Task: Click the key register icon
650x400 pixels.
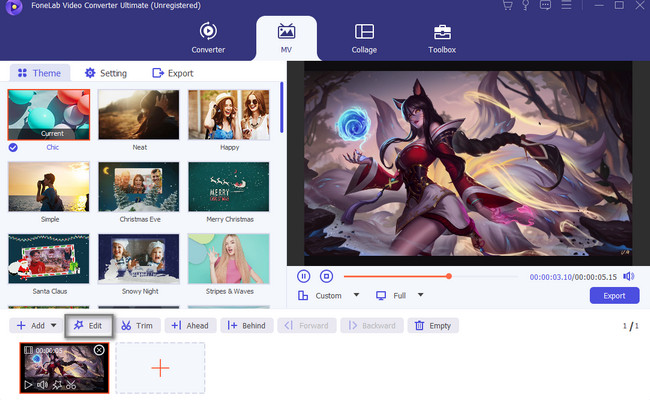Action: pyautogui.click(x=526, y=5)
